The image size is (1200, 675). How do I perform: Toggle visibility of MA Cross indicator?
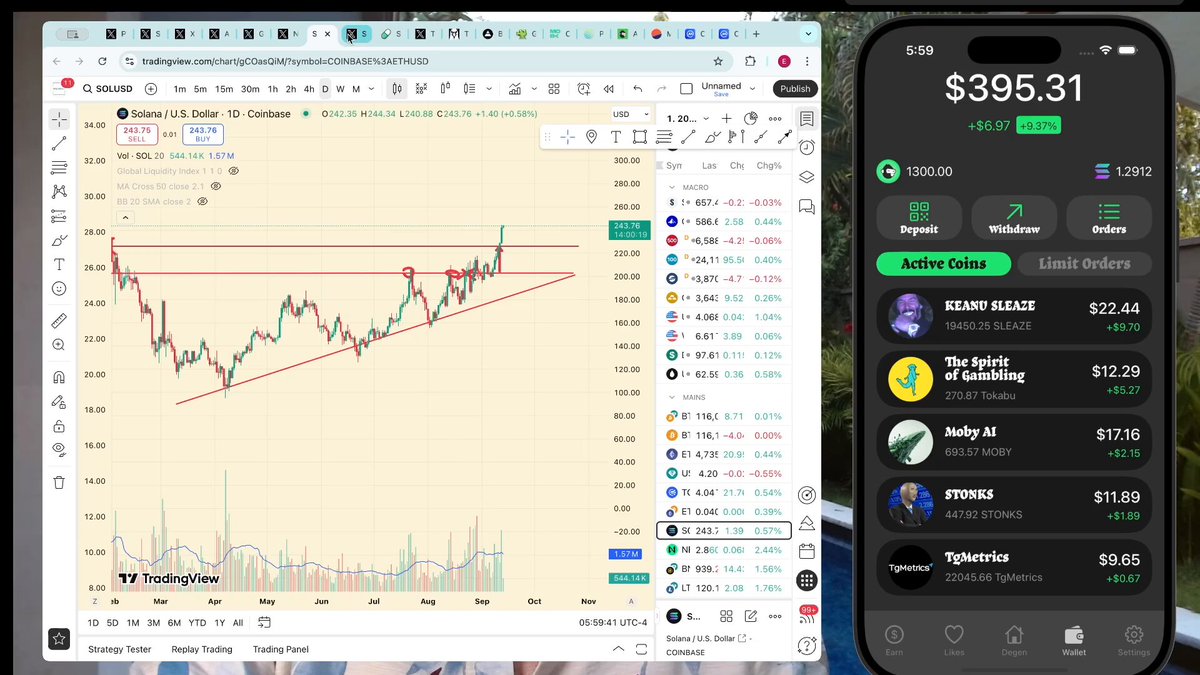[x=217, y=186]
